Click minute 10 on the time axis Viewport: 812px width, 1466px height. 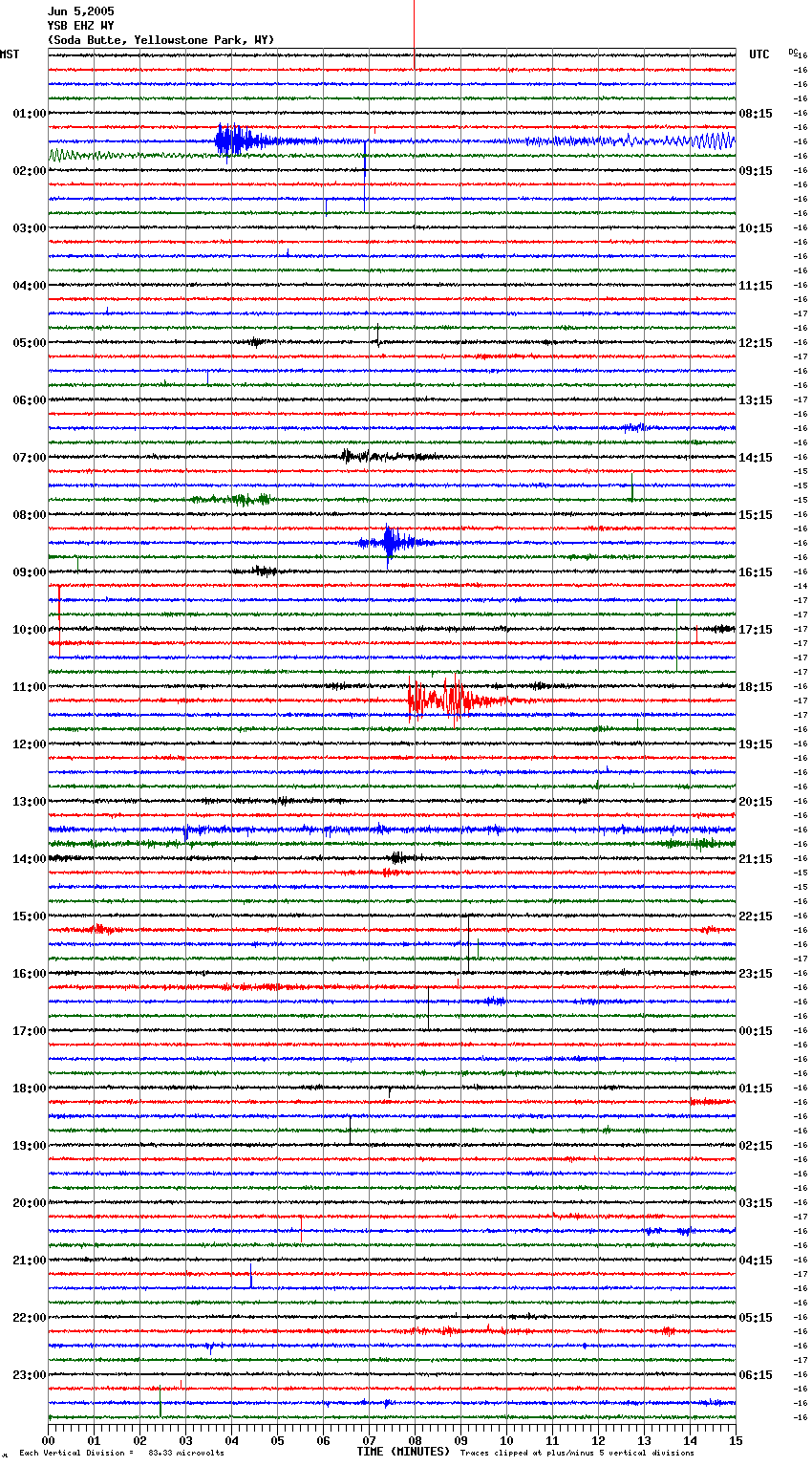pyautogui.click(x=506, y=1439)
